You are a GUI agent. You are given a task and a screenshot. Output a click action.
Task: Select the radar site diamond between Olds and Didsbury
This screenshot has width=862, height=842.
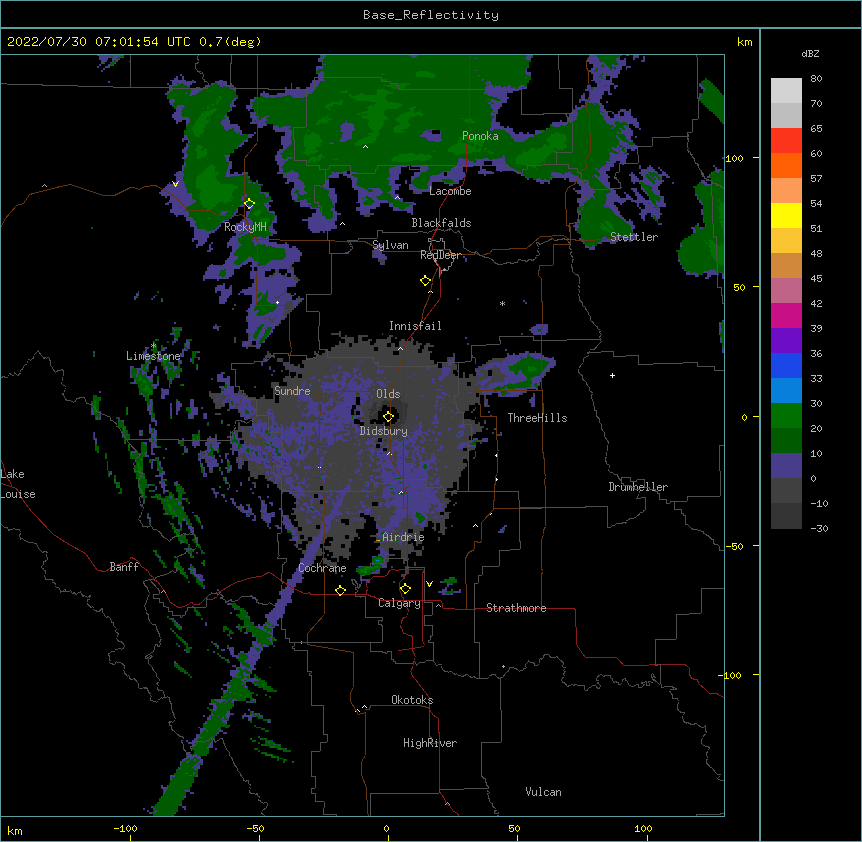tap(389, 417)
